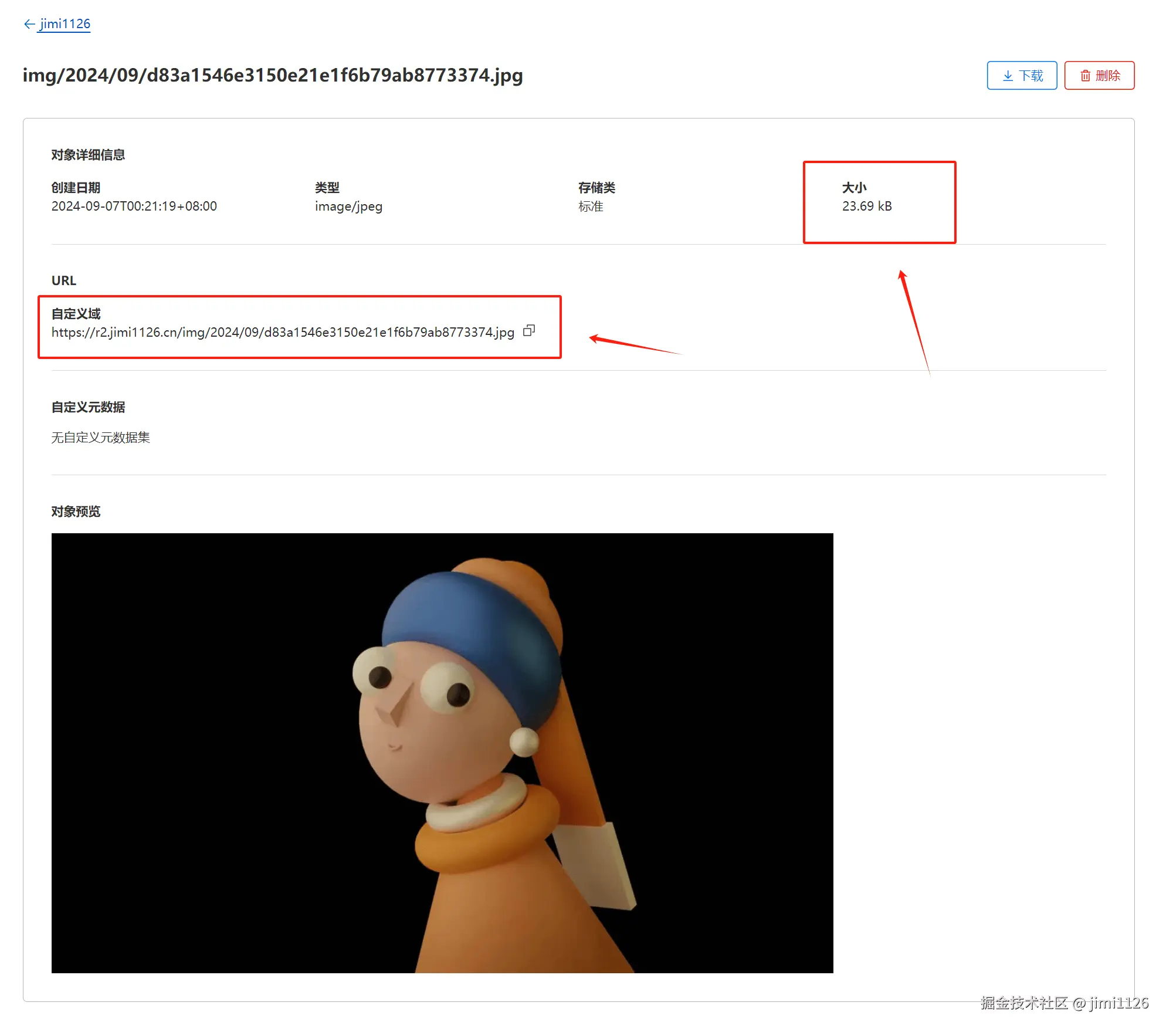The height and width of the screenshot is (1036, 1173).
Task: Click the creation date value 2024-09-07
Action: point(134,206)
